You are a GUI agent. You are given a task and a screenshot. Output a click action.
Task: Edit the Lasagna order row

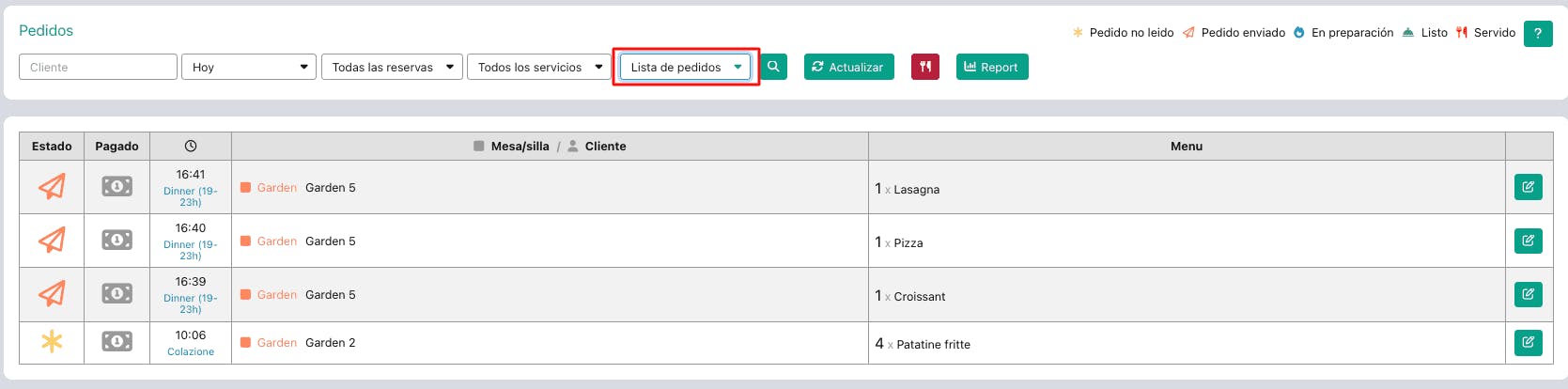click(1528, 187)
